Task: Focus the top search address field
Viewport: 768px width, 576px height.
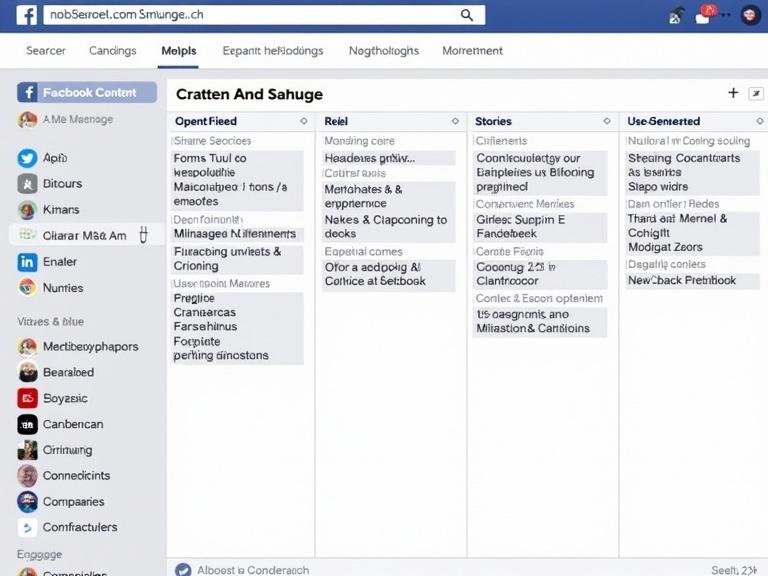Action: coord(264,15)
